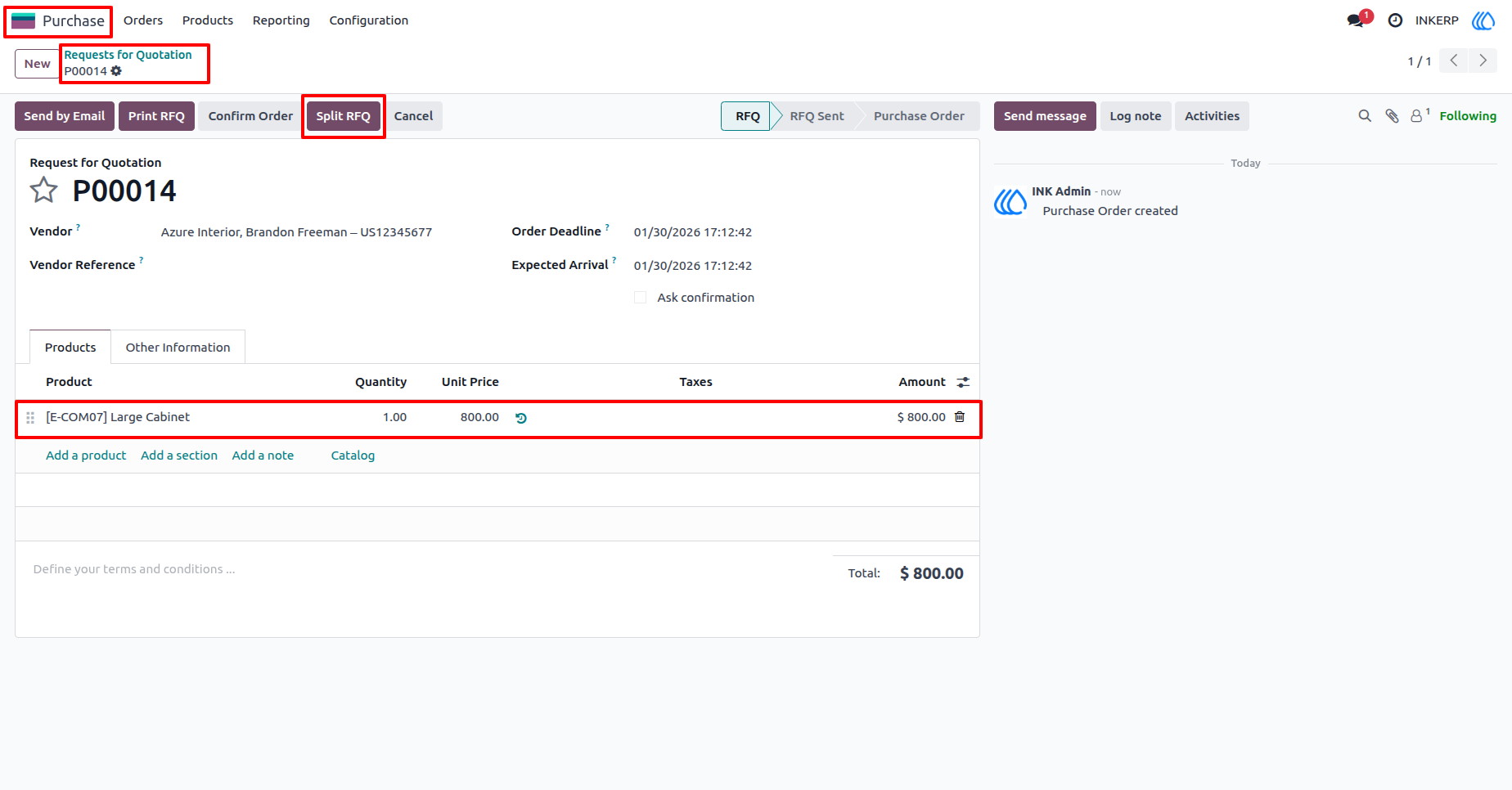Viewport: 1512px width, 790px height.
Task: Click Add a note link
Action: click(x=263, y=456)
